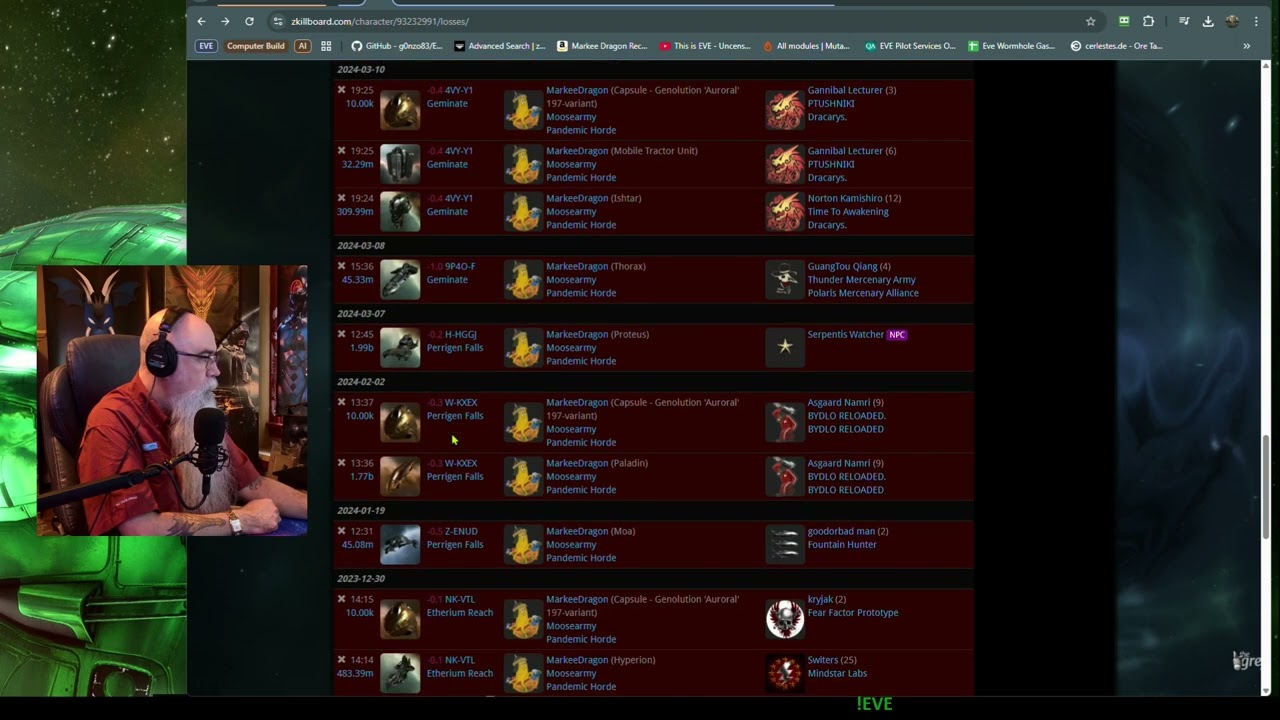Click Pandemic Horde logo in the Ishtar row

pyautogui.click(x=523, y=211)
